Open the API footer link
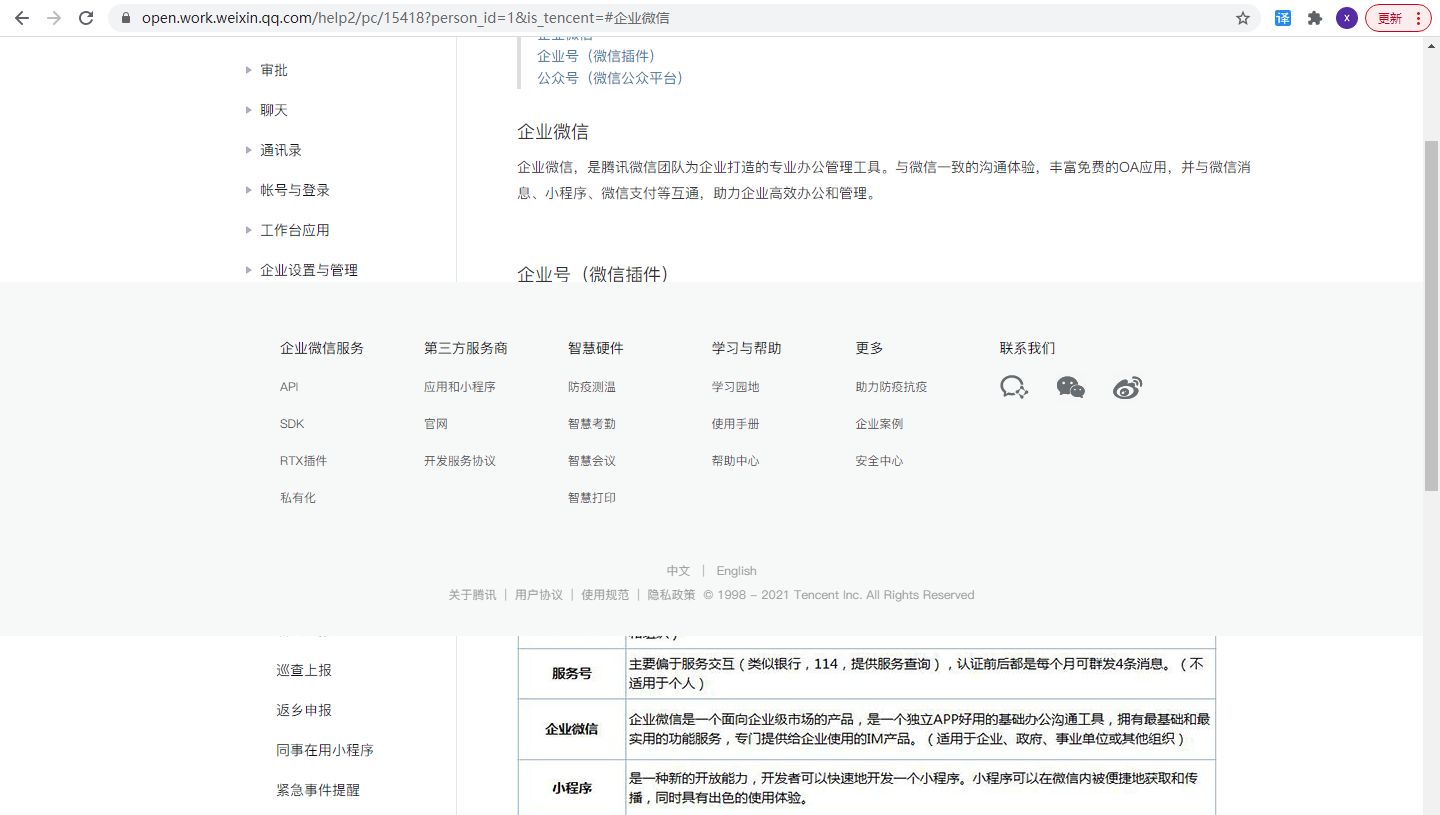The width and height of the screenshot is (1440, 815). click(289, 387)
